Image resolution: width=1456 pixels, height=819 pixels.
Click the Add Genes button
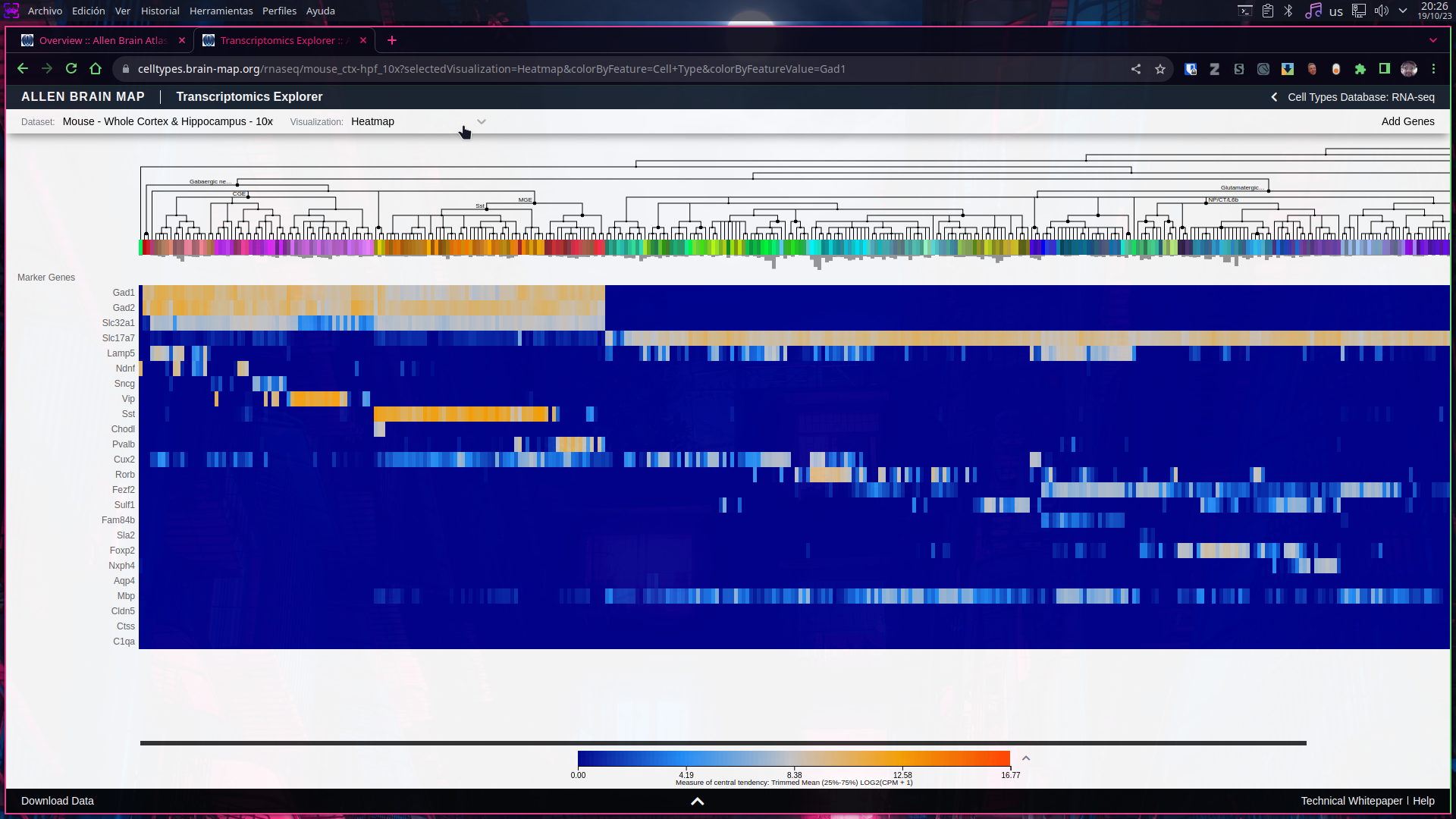(1407, 121)
